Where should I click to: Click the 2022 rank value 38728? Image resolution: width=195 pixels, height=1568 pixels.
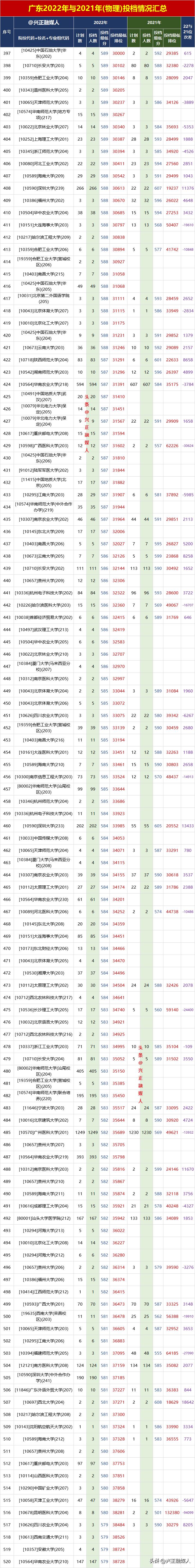coord(118,1562)
